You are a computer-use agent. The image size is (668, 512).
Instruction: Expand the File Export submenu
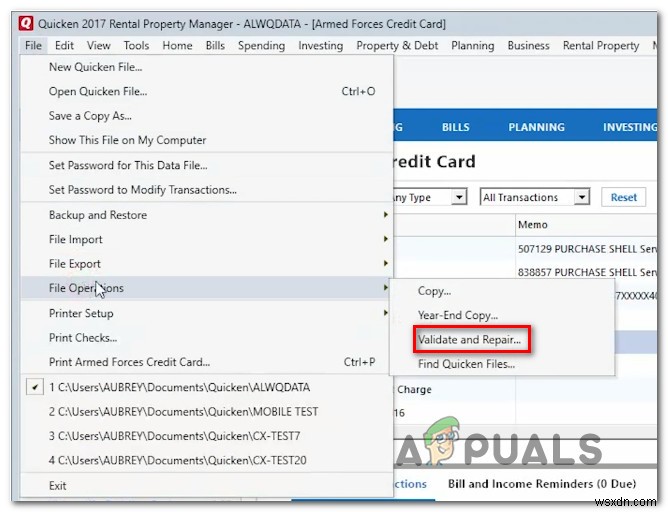pos(207,264)
